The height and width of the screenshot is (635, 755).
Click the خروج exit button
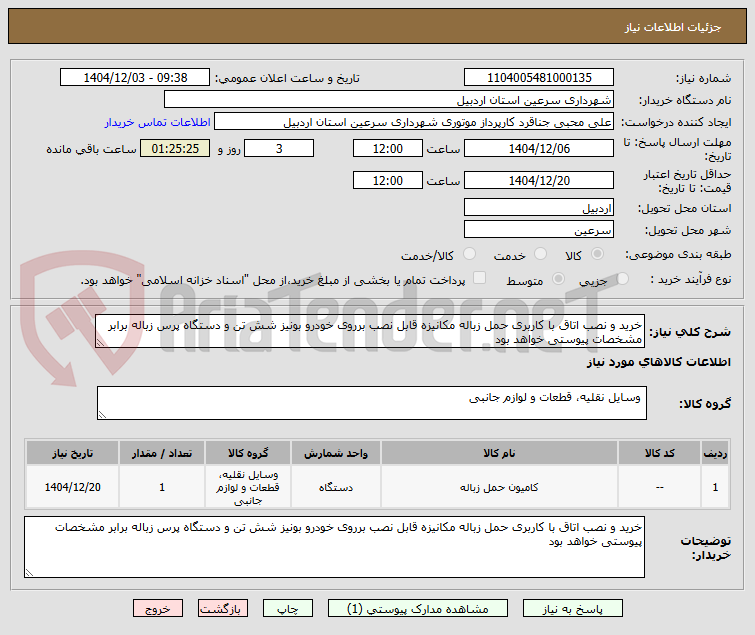pyautogui.click(x=158, y=609)
